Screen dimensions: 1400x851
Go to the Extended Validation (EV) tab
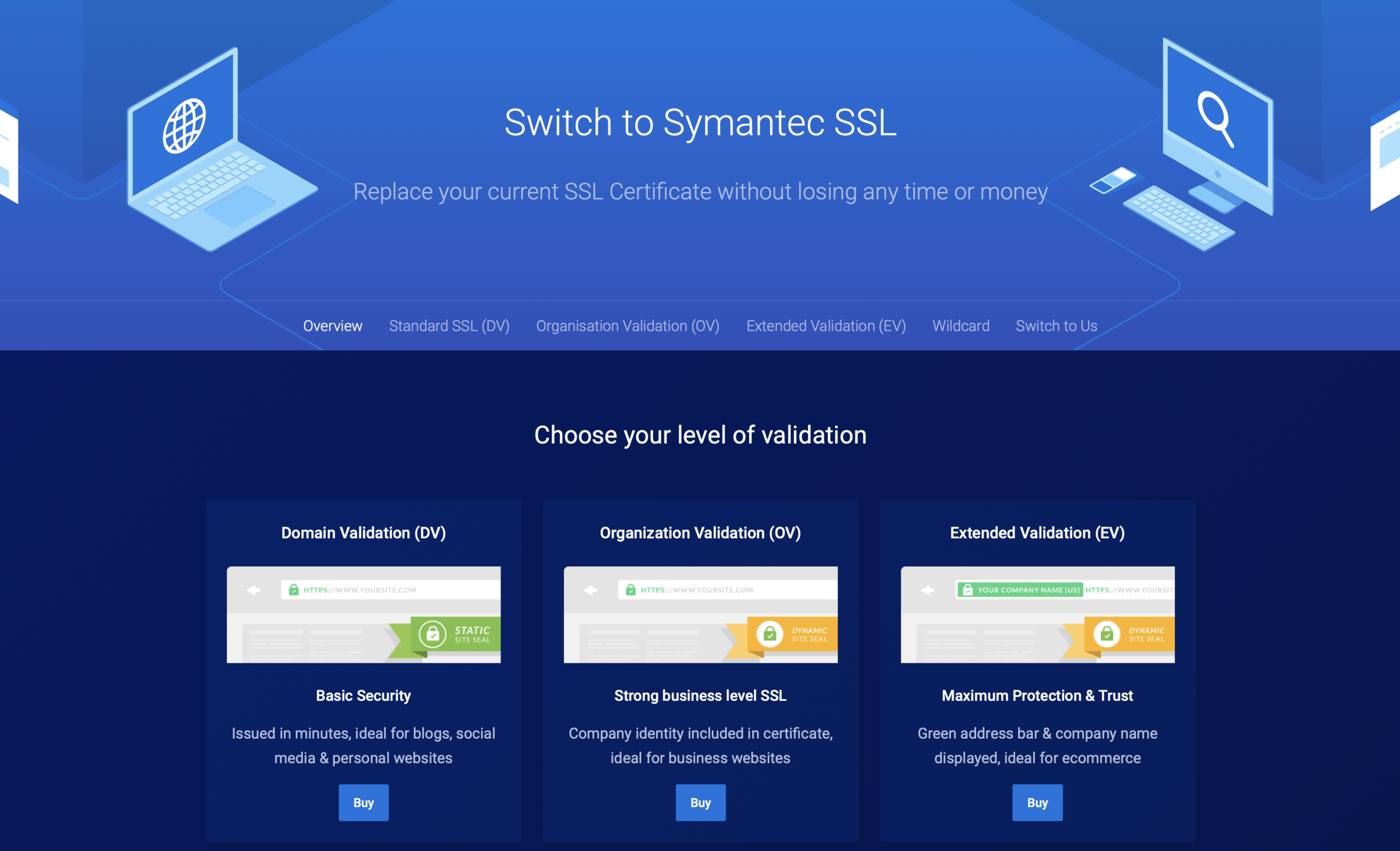coord(825,326)
